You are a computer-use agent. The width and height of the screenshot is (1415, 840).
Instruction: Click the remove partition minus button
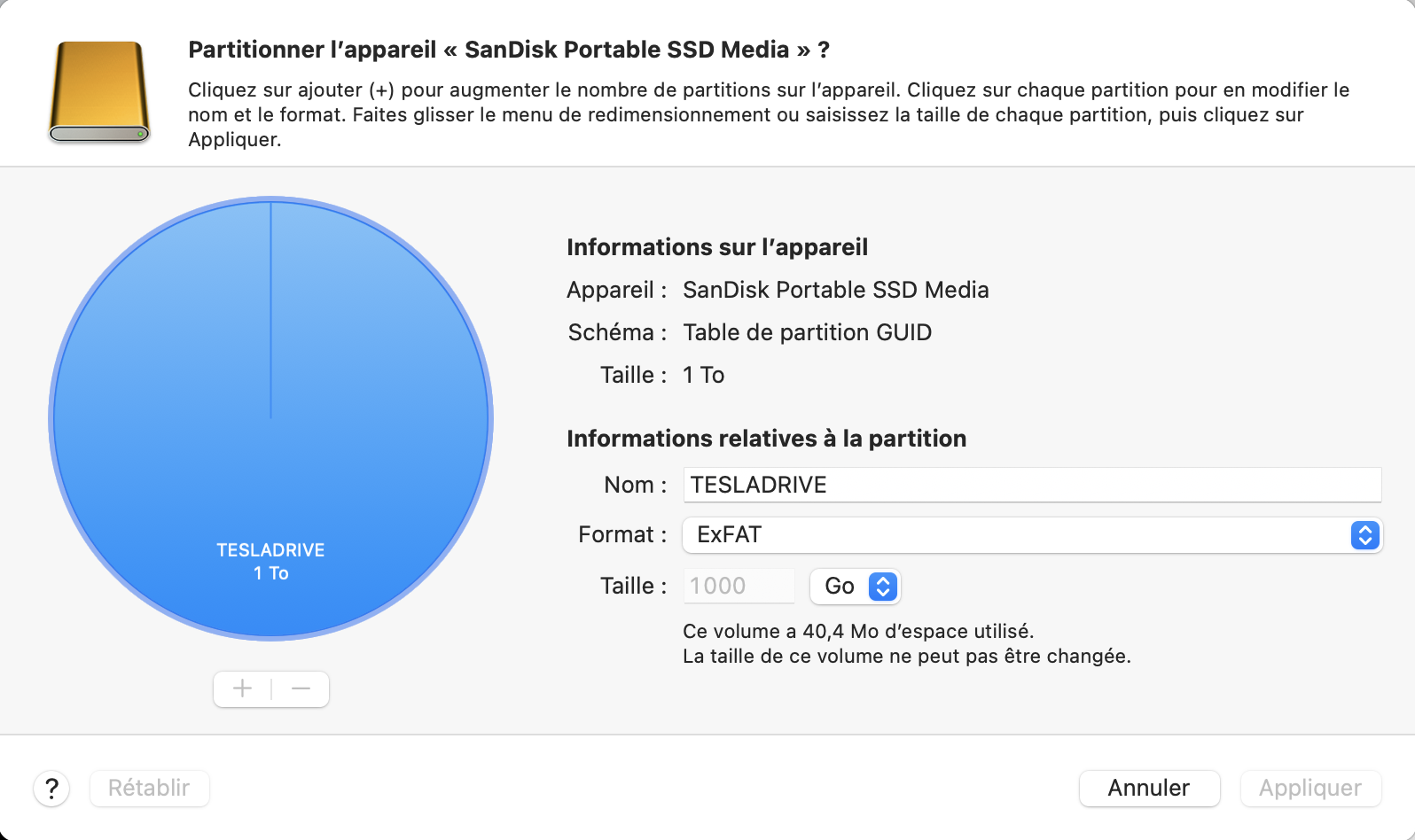301,689
